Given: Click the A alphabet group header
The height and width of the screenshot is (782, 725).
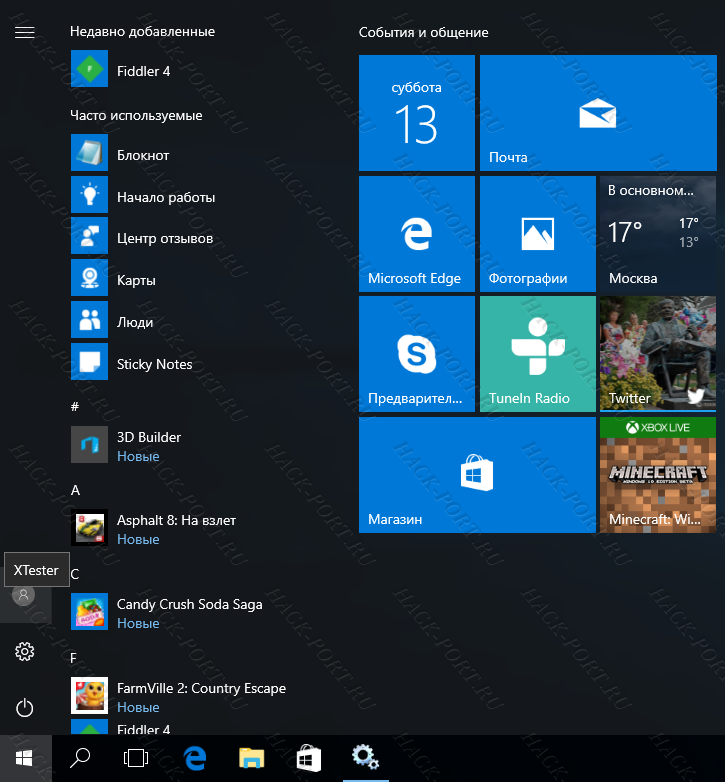Looking at the screenshot, I should coord(75,490).
